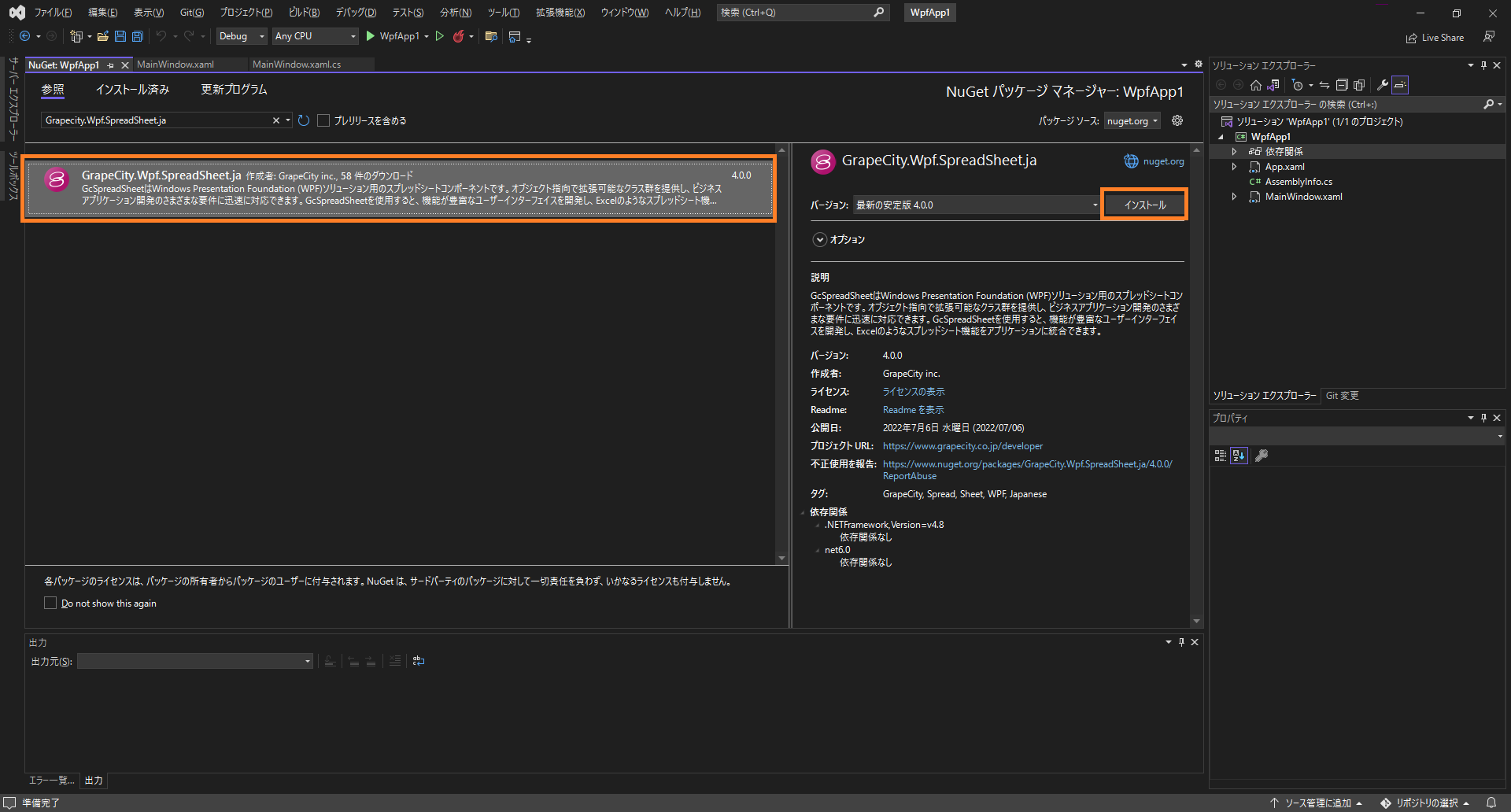Open the Readme display link
Screen dimensions: 1511x812
tap(913, 410)
